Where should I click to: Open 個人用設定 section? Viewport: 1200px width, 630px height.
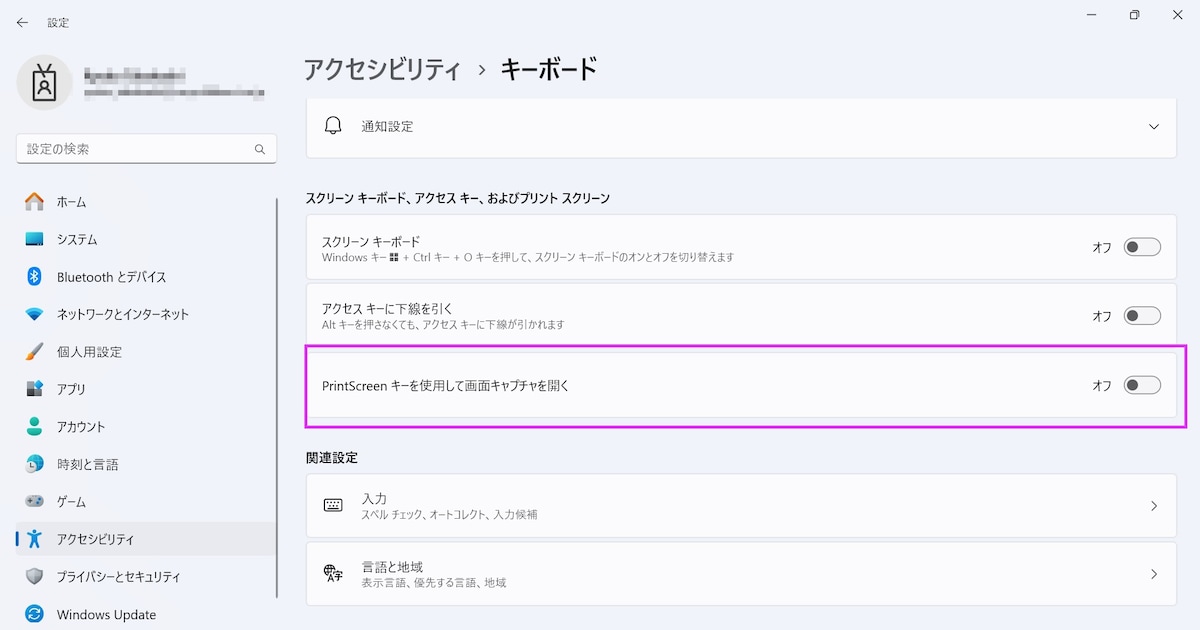pyautogui.click(x=146, y=351)
